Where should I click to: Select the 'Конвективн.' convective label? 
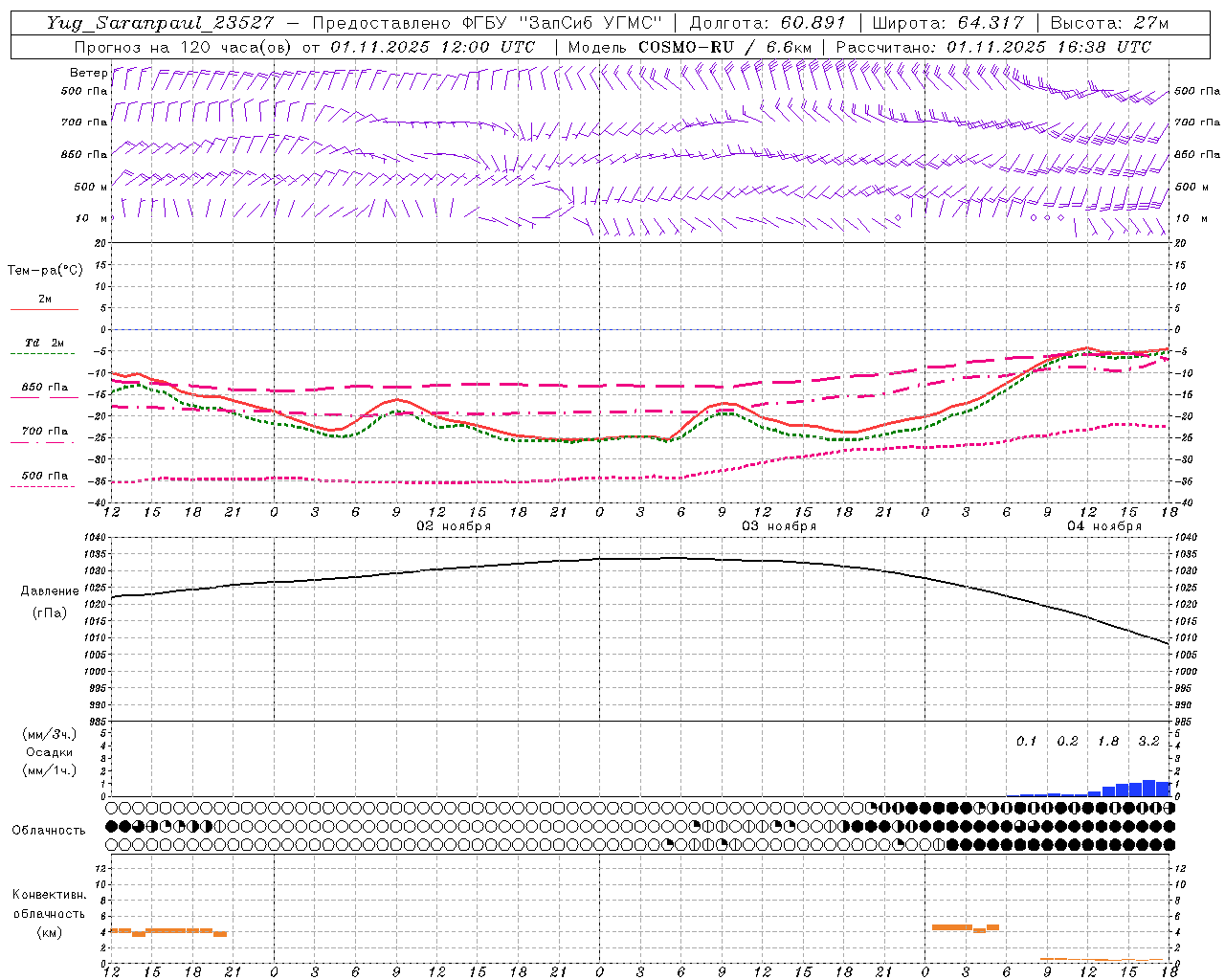tap(49, 895)
